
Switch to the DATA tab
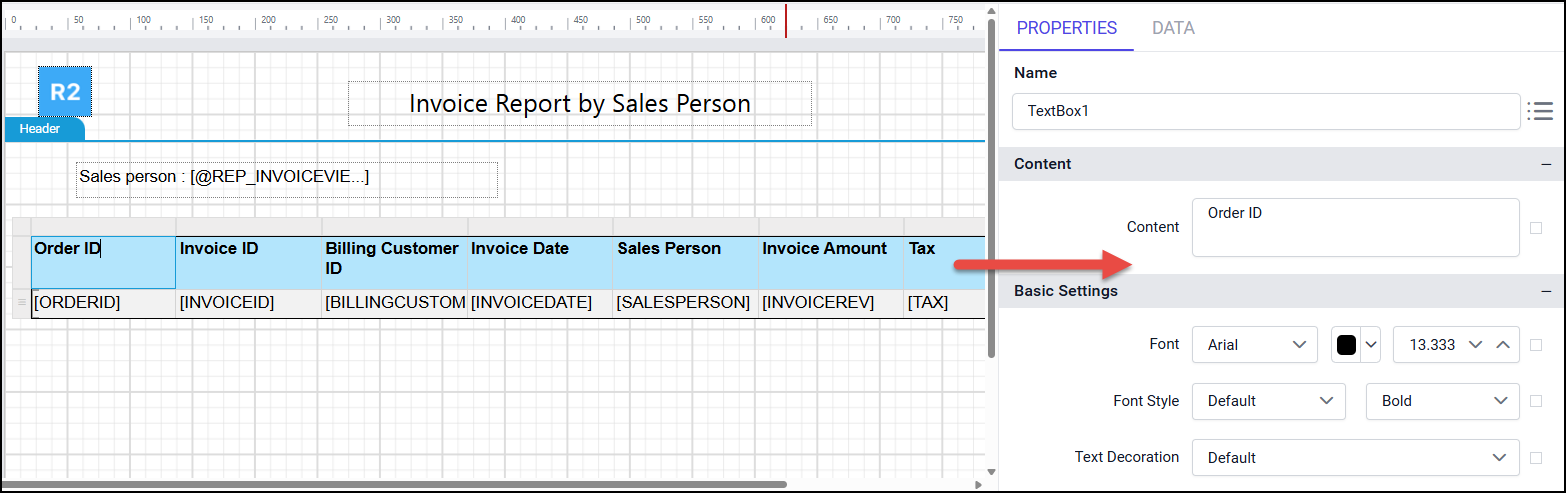coord(1173,28)
